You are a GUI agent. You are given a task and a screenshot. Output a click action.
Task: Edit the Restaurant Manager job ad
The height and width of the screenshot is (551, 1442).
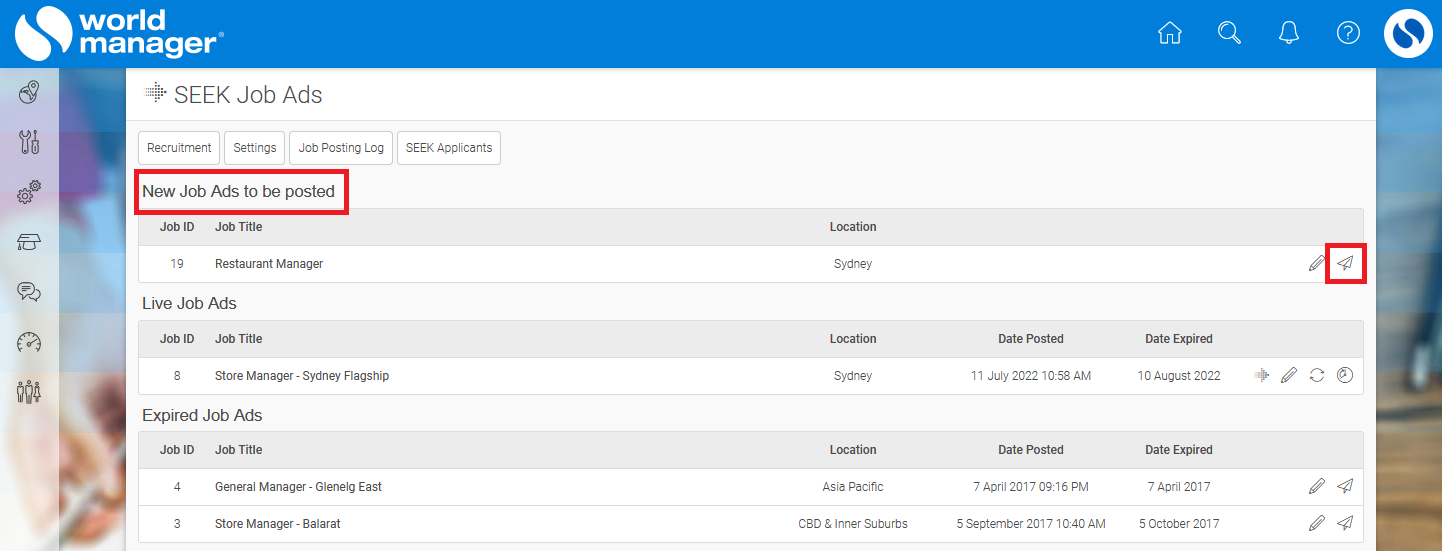click(x=1317, y=263)
